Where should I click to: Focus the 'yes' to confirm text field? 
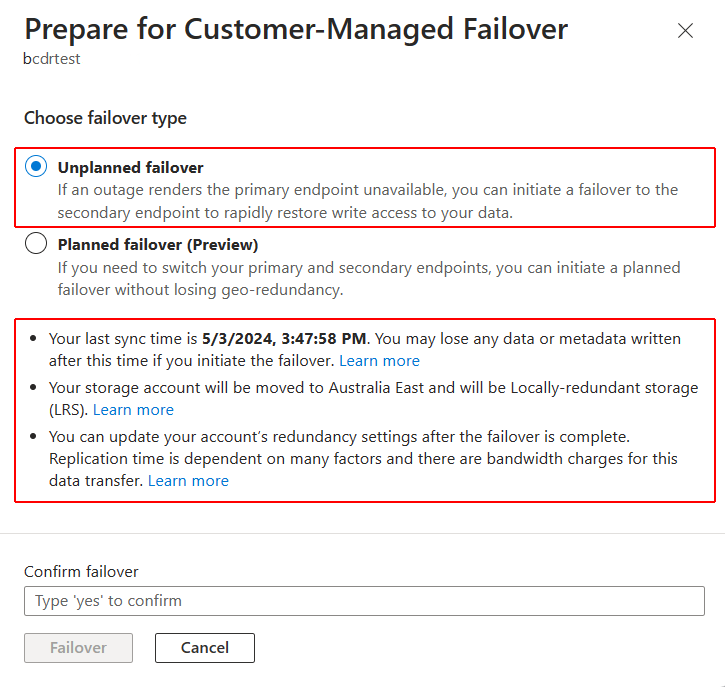(364, 601)
